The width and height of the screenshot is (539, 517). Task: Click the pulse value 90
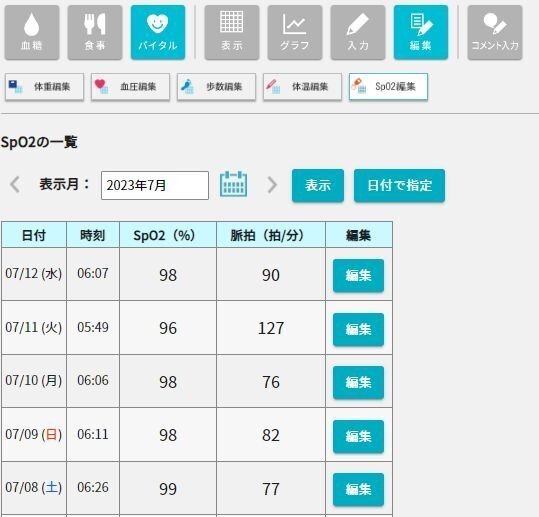[271, 275]
